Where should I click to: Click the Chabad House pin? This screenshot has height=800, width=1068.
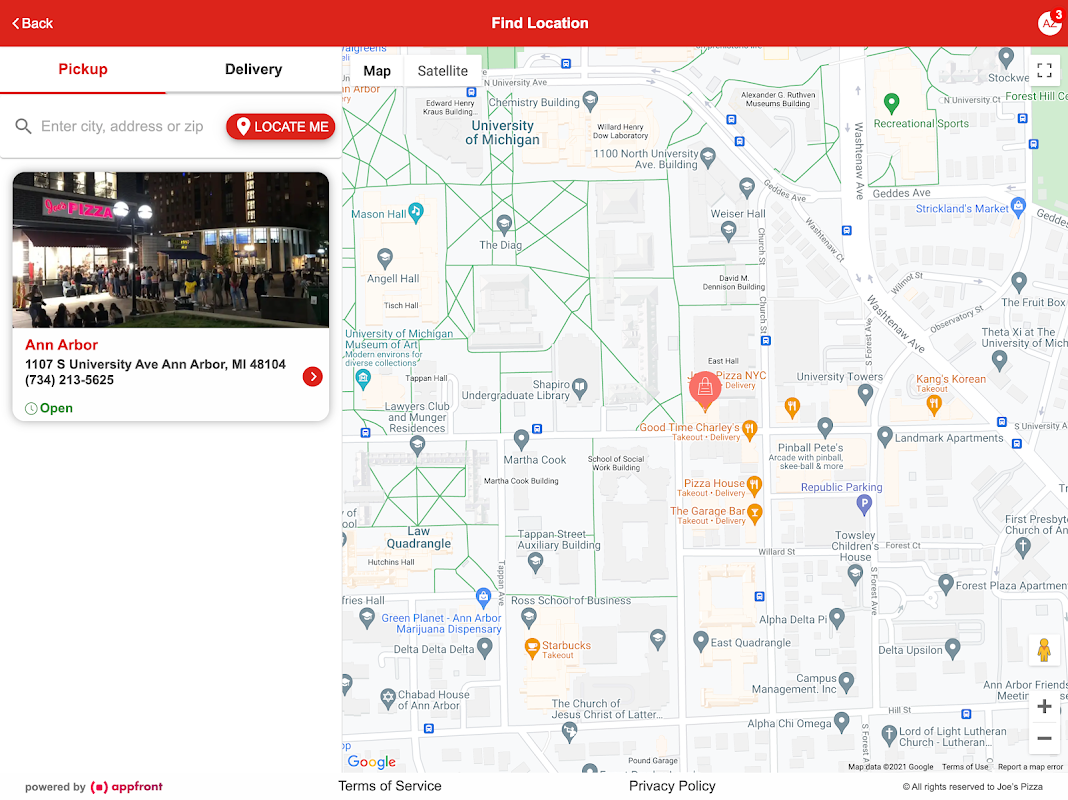[388, 698]
